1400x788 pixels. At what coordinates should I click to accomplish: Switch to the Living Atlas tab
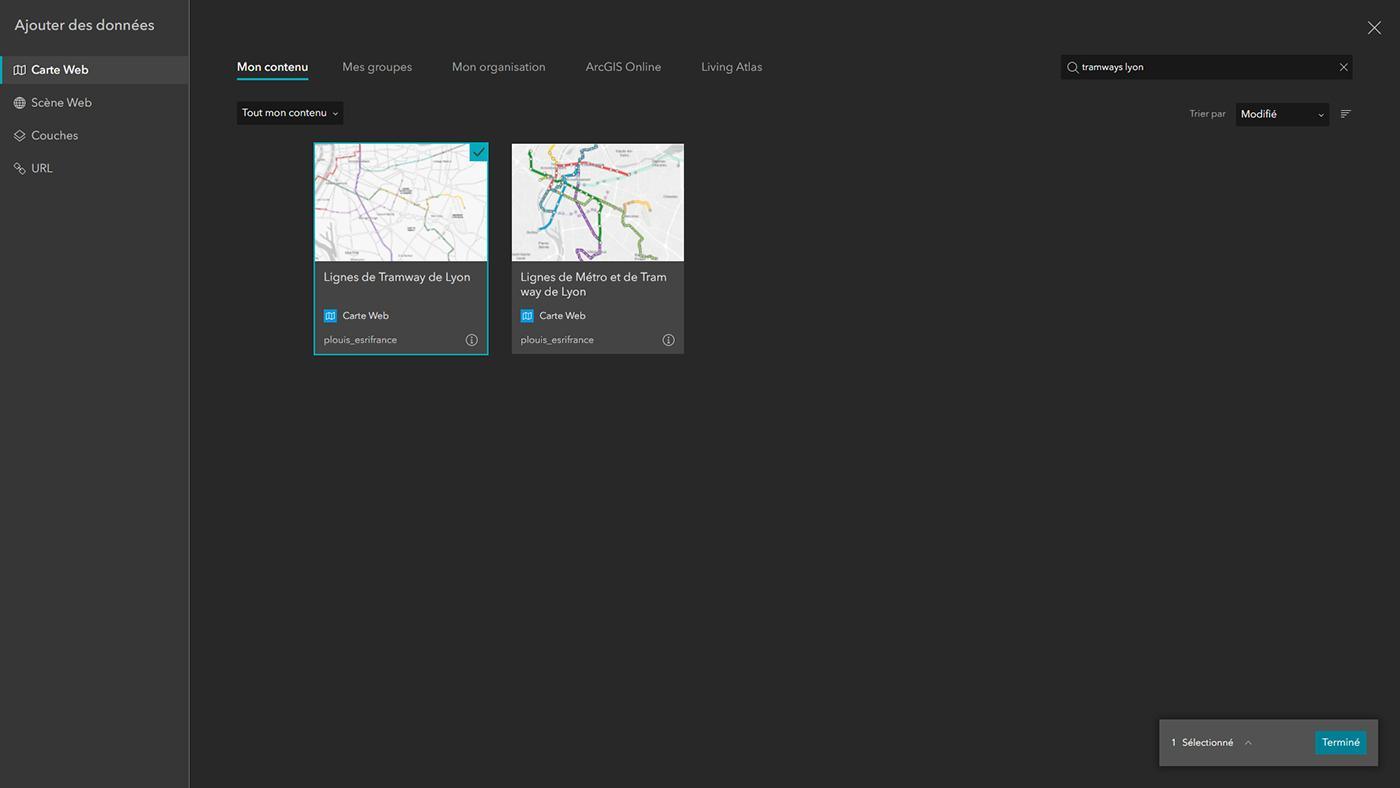[731, 67]
